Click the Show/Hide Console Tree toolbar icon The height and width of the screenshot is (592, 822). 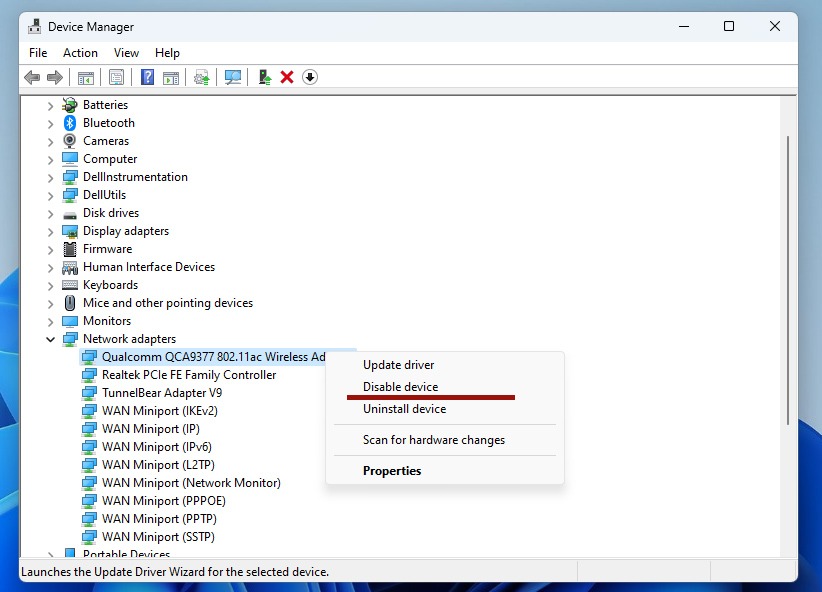(85, 77)
